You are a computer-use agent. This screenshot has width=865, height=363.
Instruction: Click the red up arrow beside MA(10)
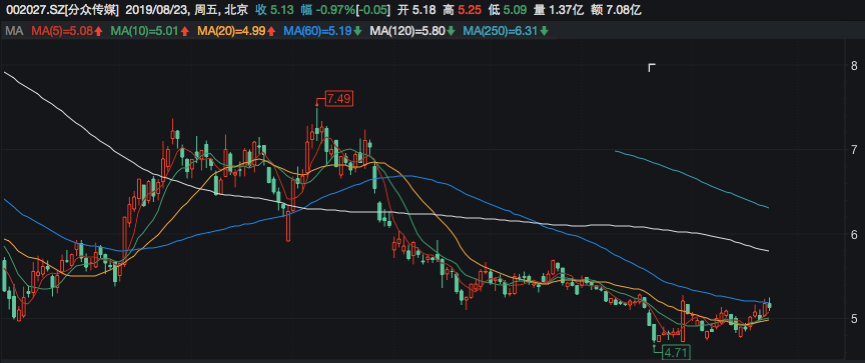[x=185, y=31]
